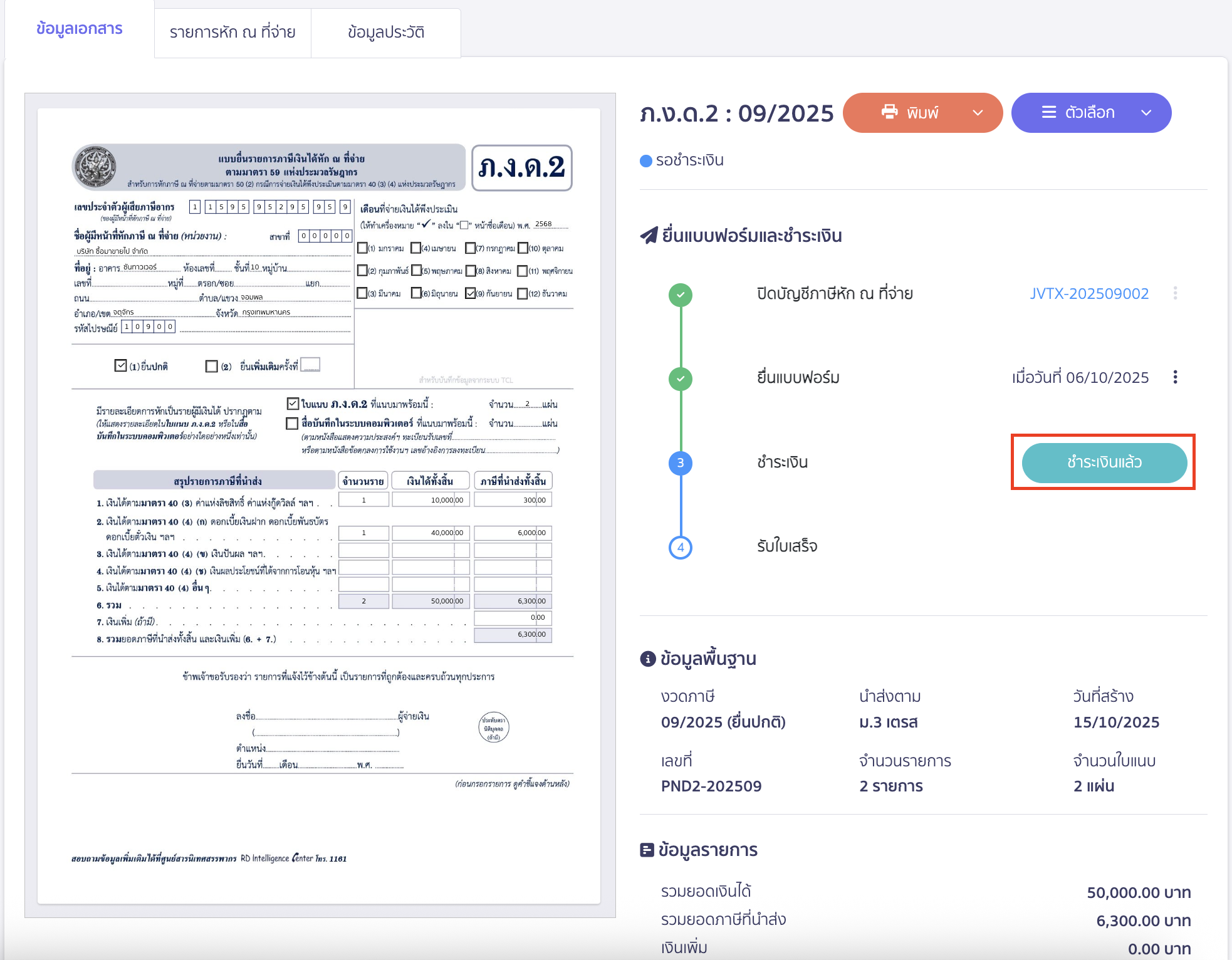Switch to the รายการหัก ณ ที่จ่าย tab
Viewport: 1232px width, 960px height.
point(232,32)
